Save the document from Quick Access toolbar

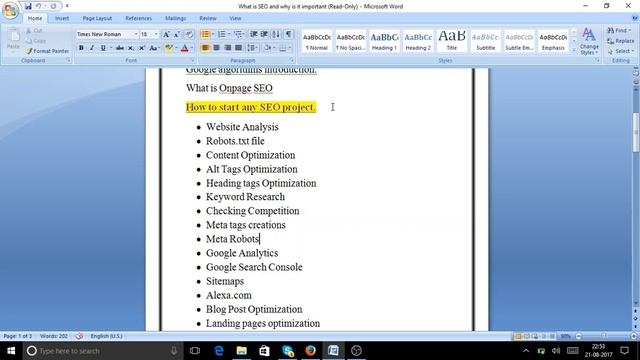tap(28, 6)
